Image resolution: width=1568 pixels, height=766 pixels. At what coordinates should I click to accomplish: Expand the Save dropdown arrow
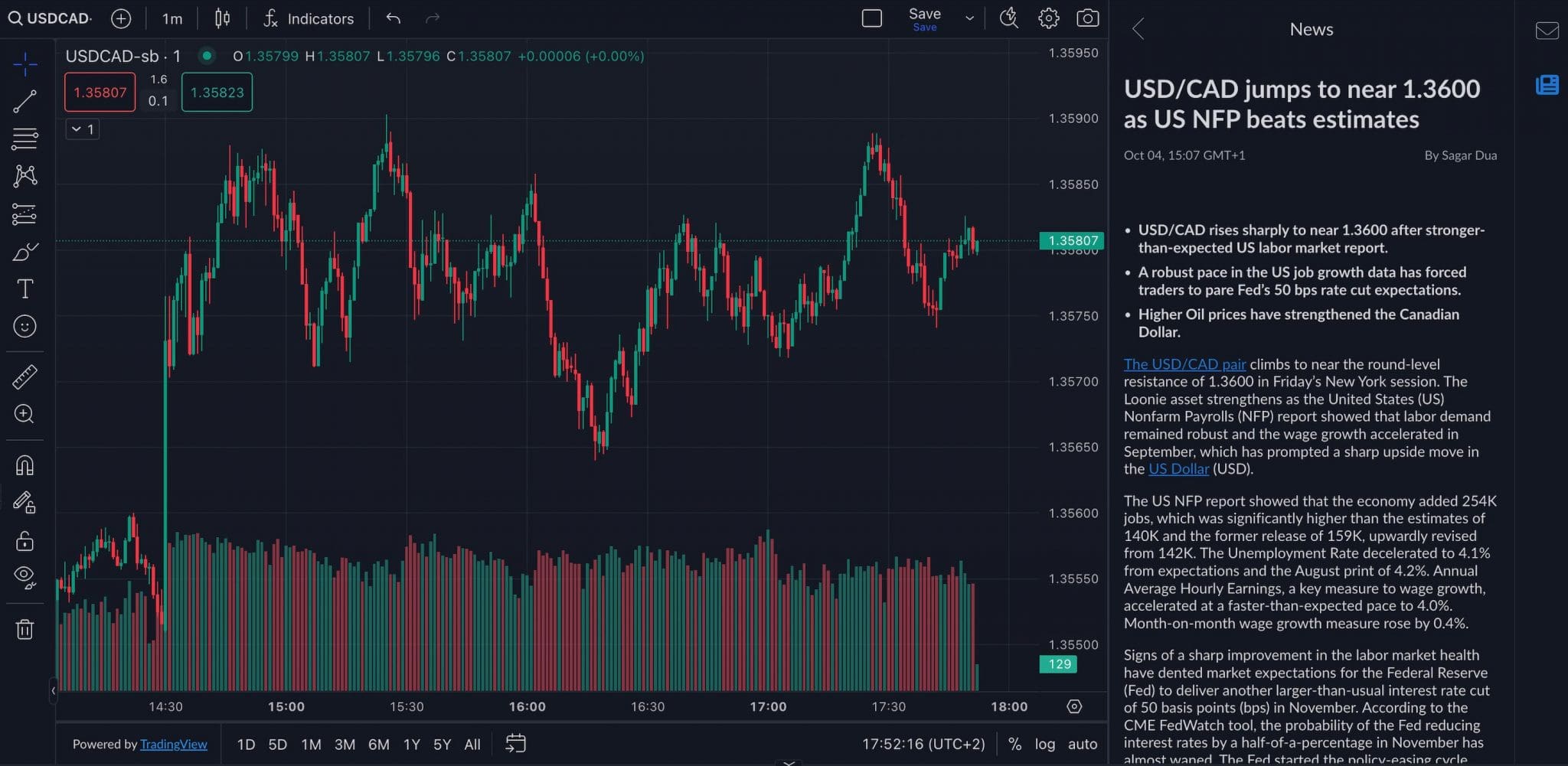(x=969, y=18)
